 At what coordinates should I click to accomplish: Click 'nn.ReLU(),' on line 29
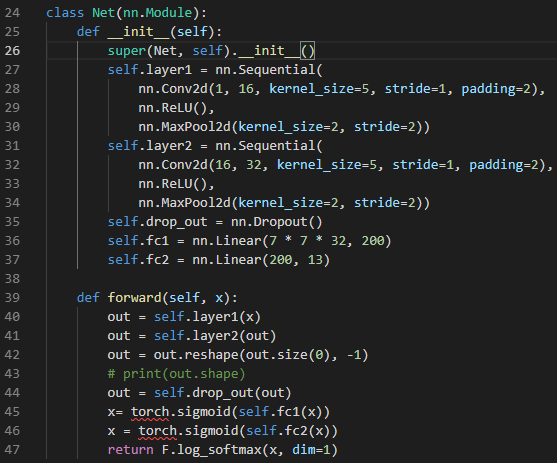176,108
